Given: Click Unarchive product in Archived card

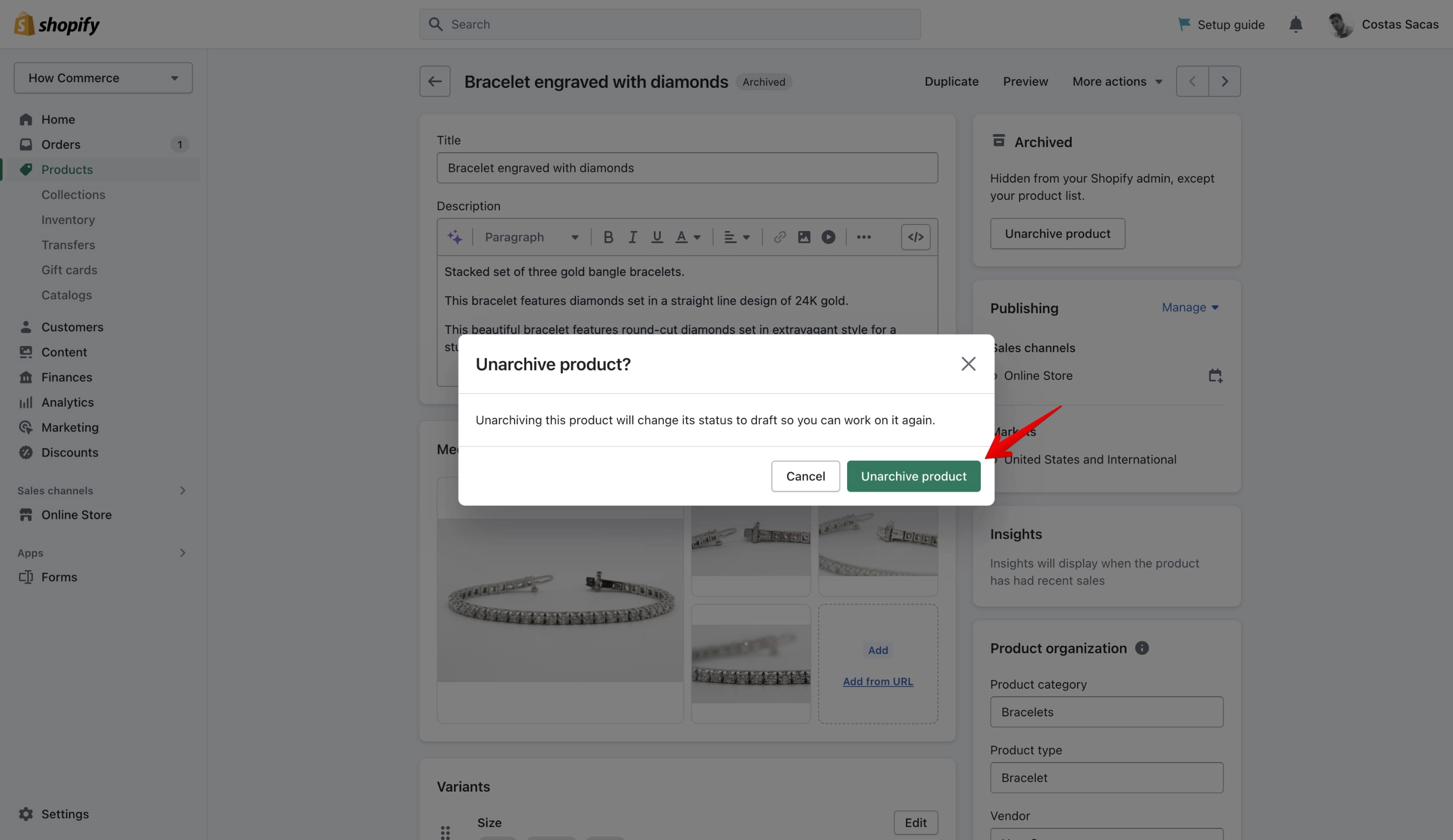Looking at the screenshot, I should click(1057, 234).
